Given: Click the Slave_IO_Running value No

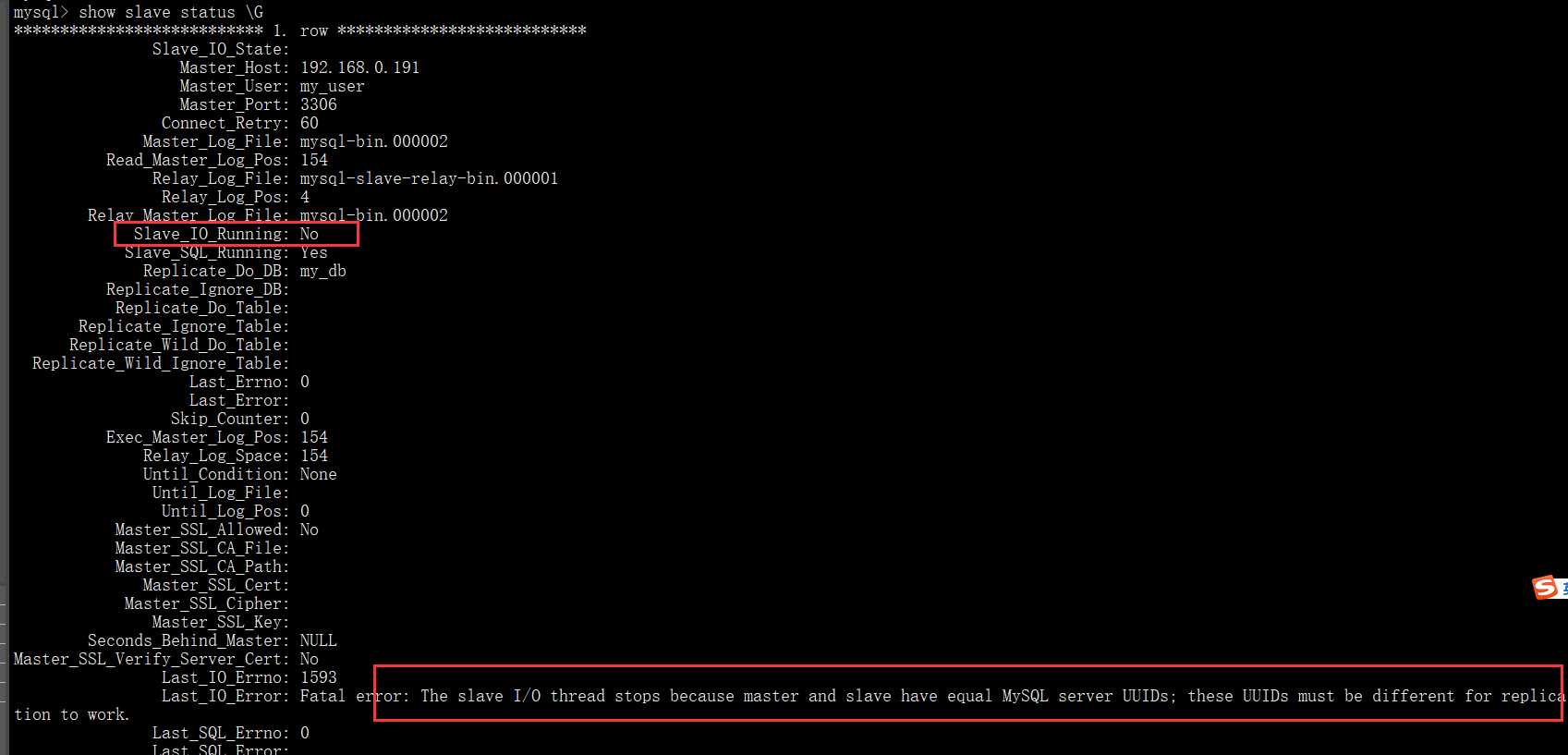Looking at the screenshot, I should click(309, 234).
